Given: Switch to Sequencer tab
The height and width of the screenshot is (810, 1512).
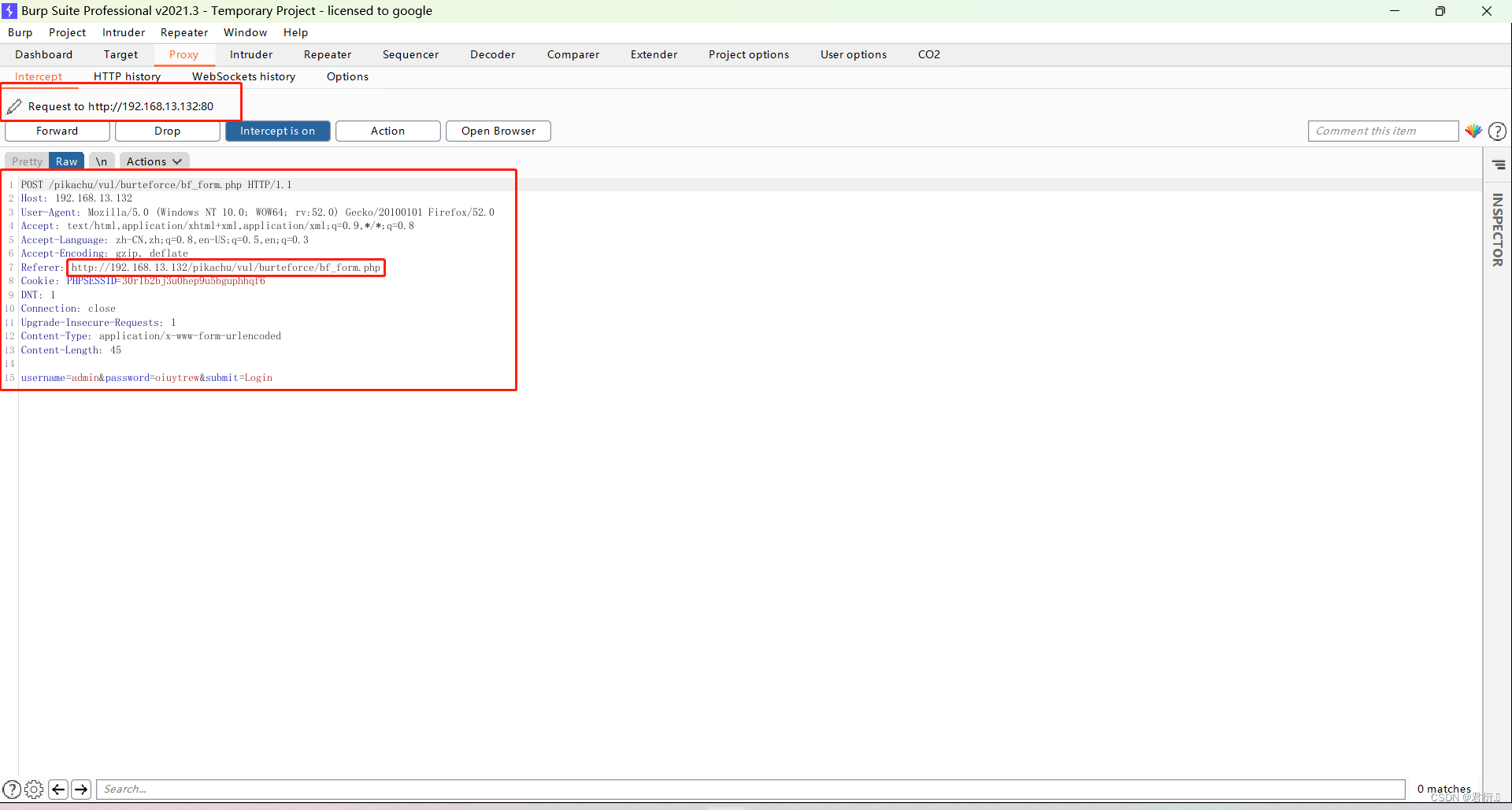Looking at the screenshot, I should (x=411, y=54).
